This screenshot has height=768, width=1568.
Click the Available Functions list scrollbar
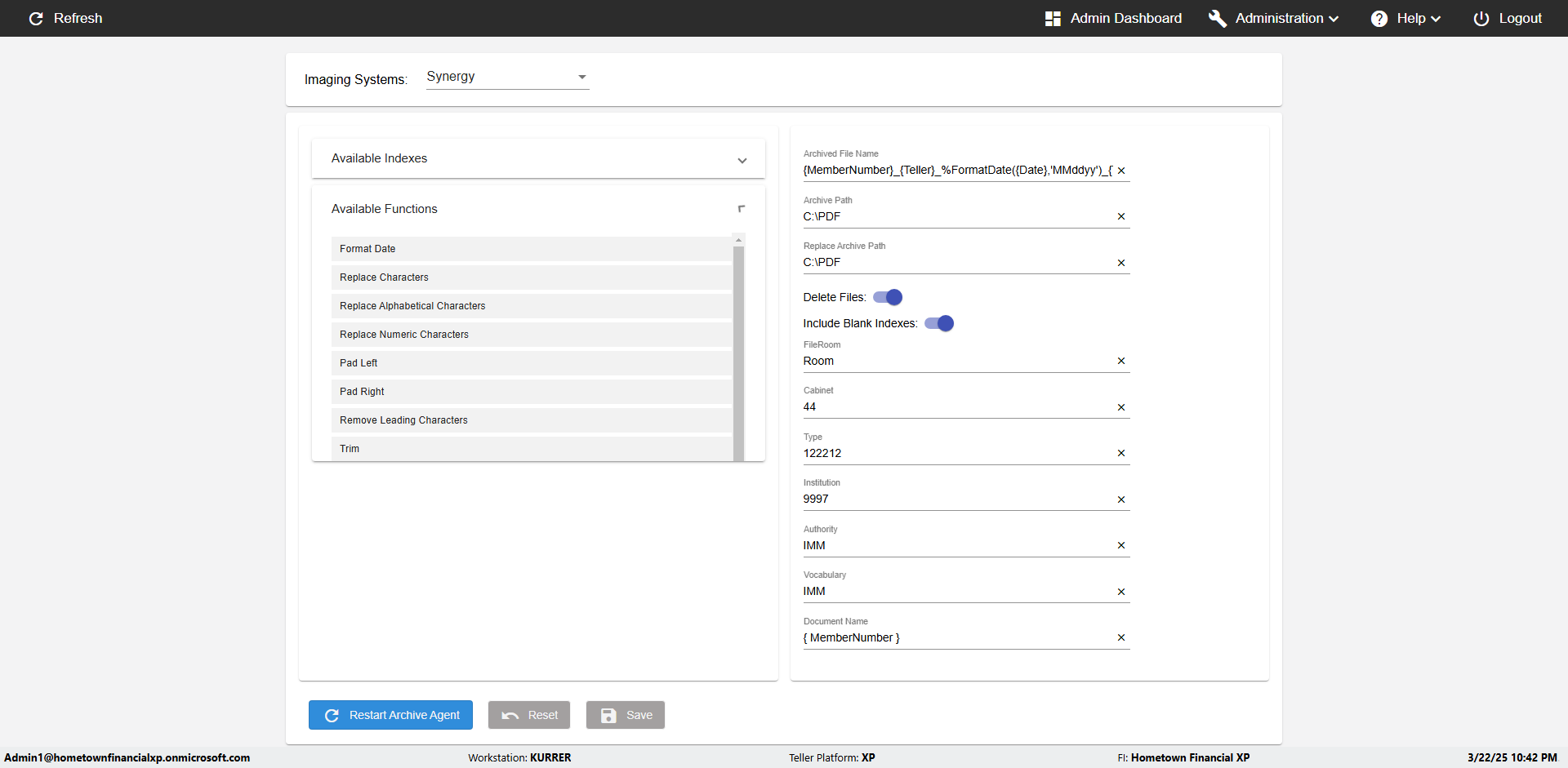(738, 351)
